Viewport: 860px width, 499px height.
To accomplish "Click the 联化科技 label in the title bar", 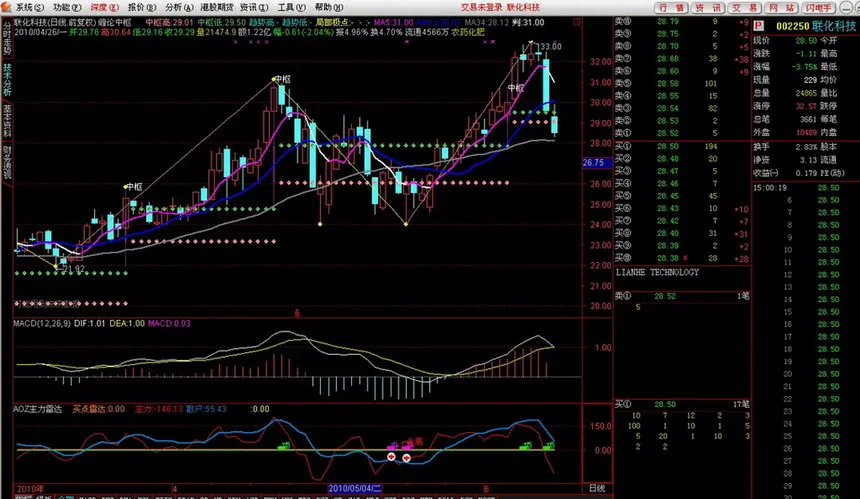I will click(523, 7).
